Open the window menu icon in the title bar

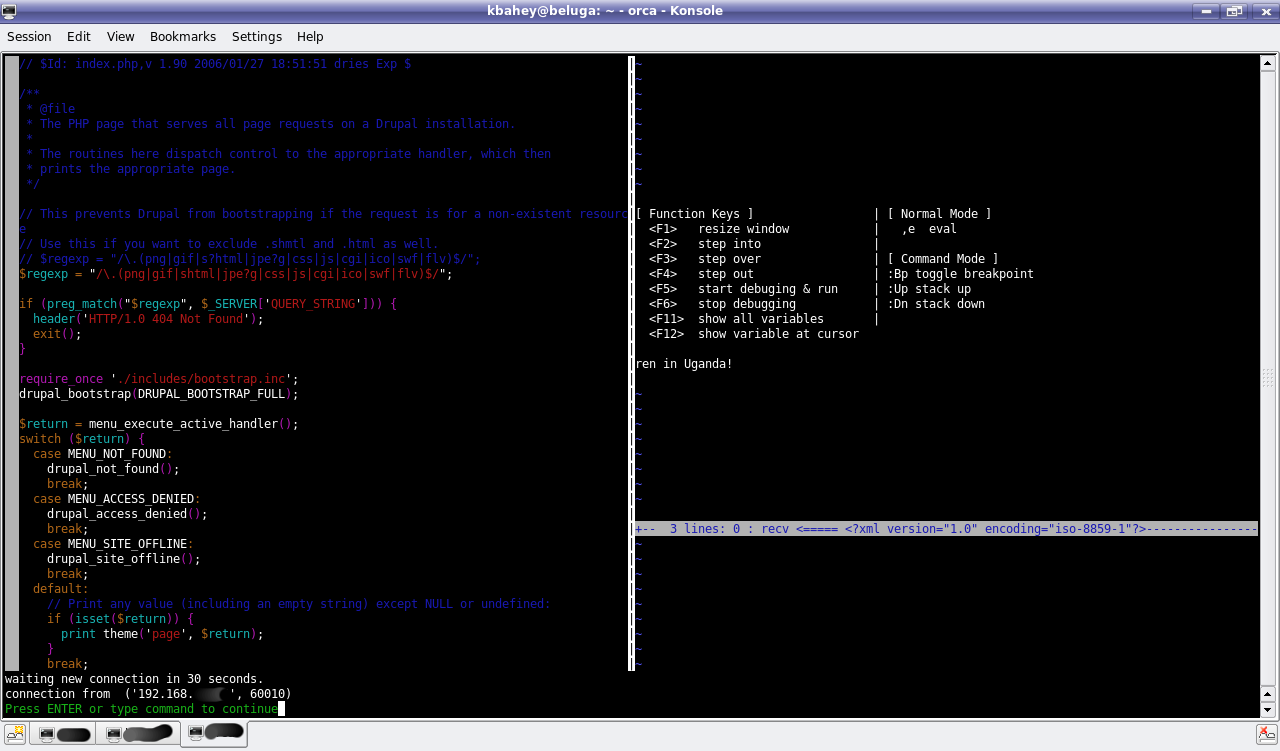[x=11, y=11]
